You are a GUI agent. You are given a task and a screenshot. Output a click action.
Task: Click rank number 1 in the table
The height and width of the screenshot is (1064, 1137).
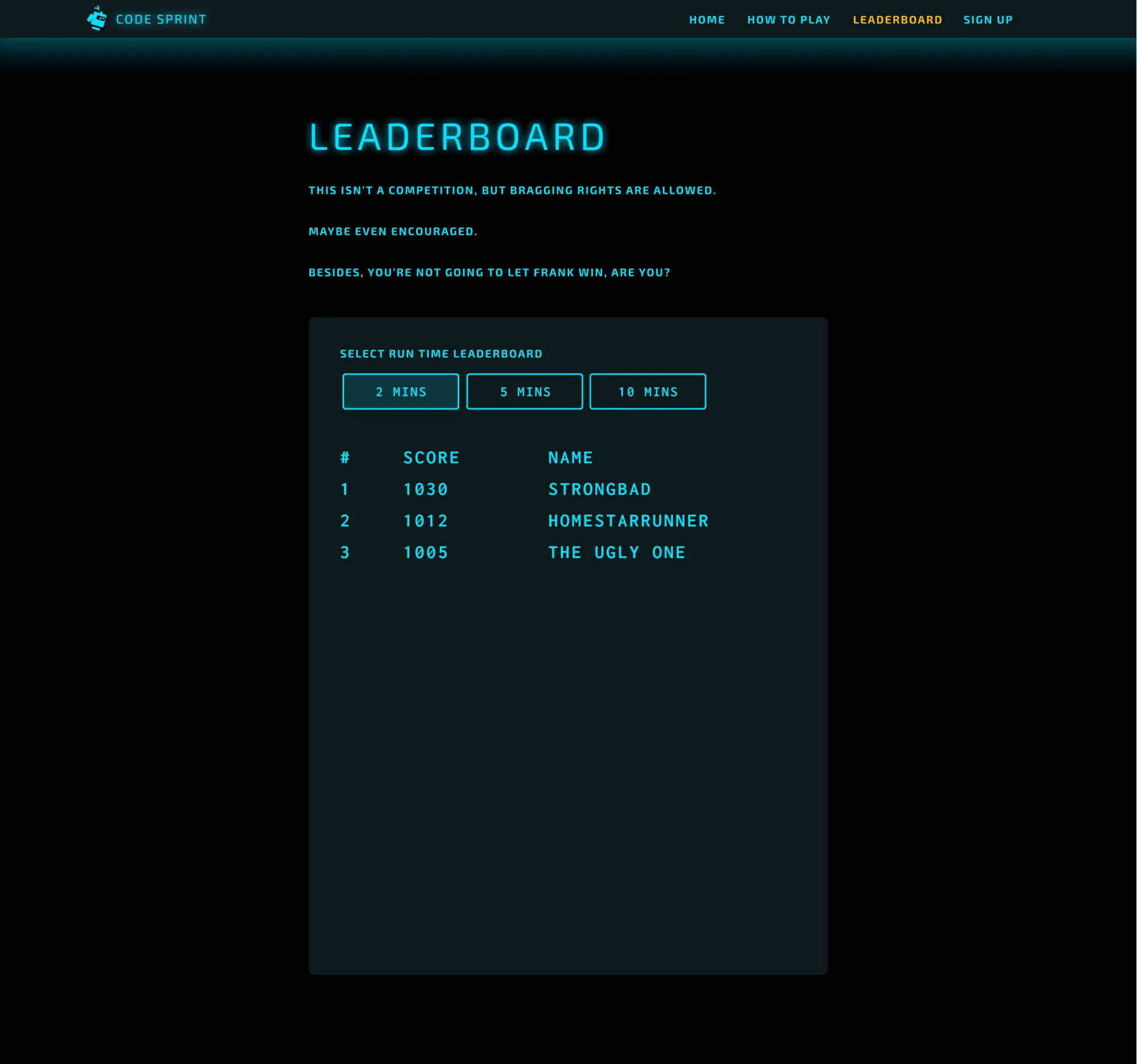click(345, 489)
